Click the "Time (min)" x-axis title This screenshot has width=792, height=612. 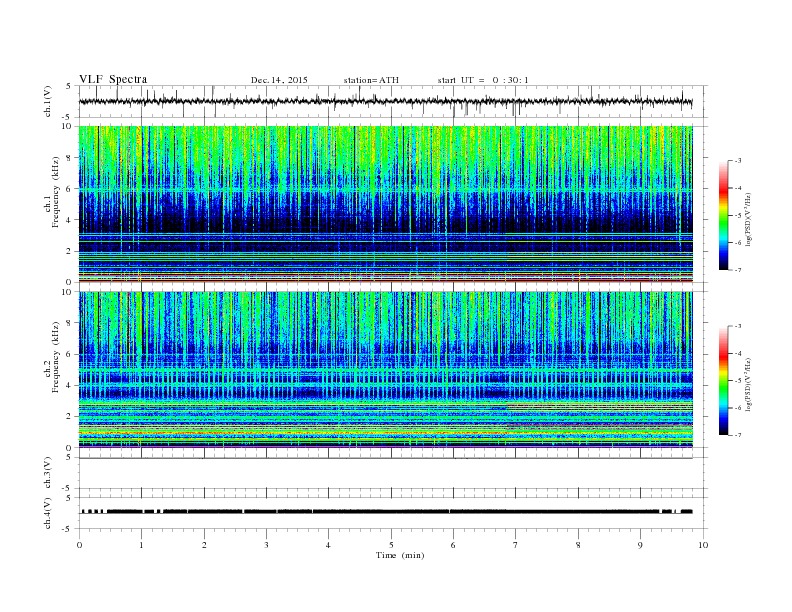pyautogui.click(x=400, y=555)
